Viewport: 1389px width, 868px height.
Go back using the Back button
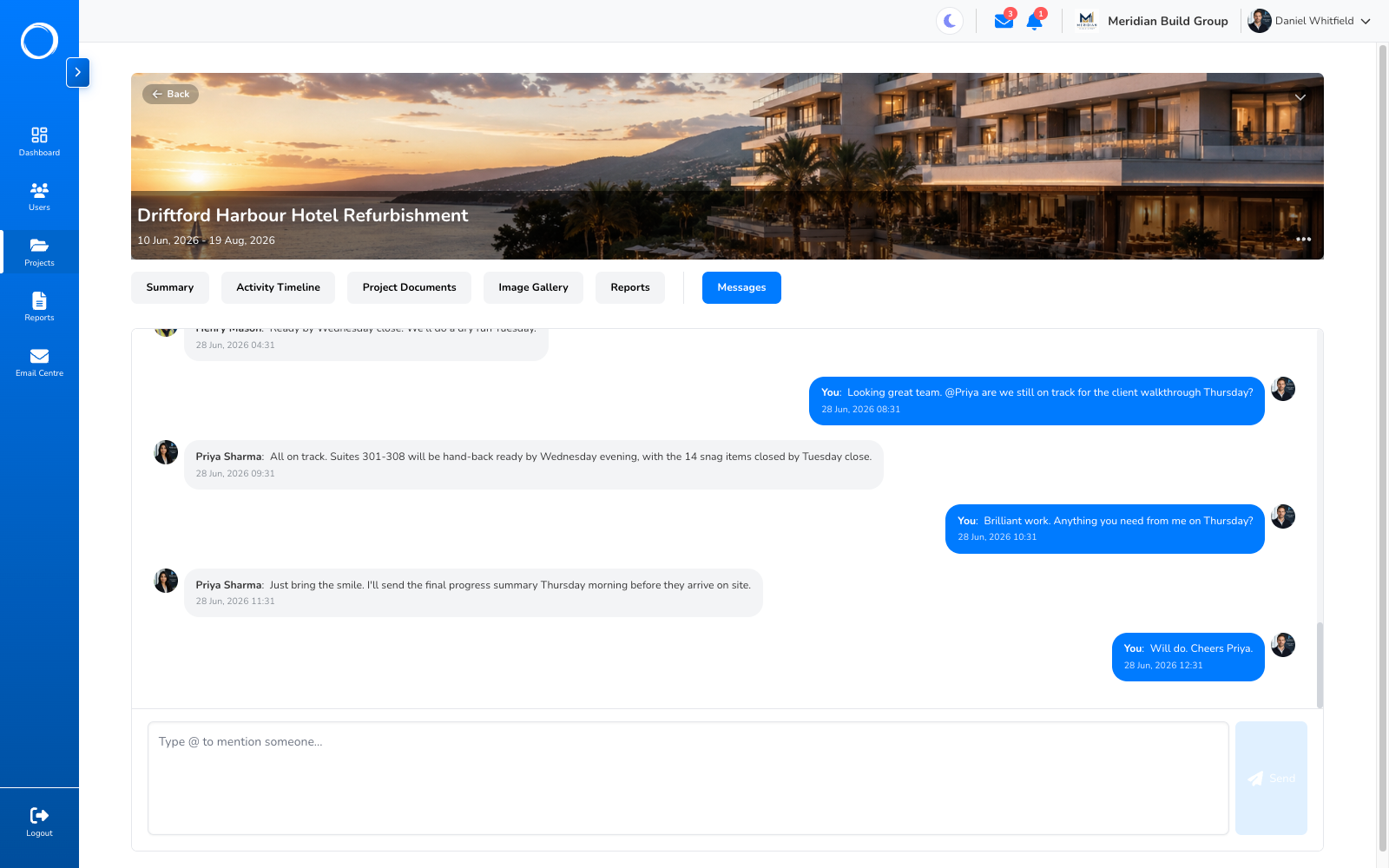pos(170,94)
